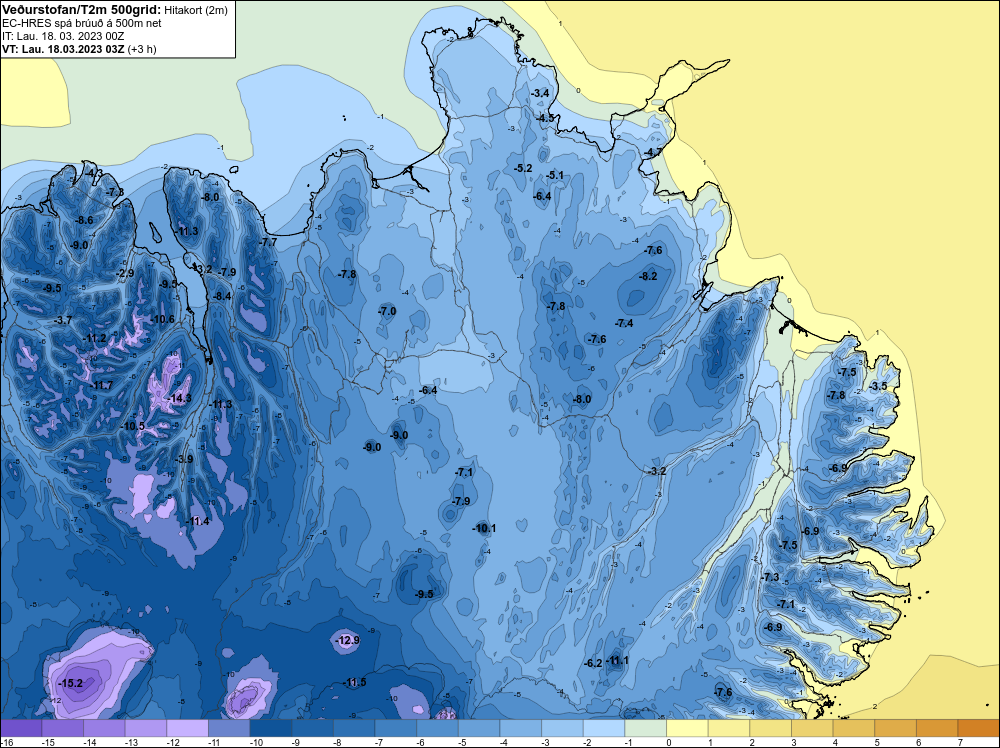The height and width of the screenshot is (748, 1000).
Task: Click the -3.7 temperature value
Action: point(62,320)
